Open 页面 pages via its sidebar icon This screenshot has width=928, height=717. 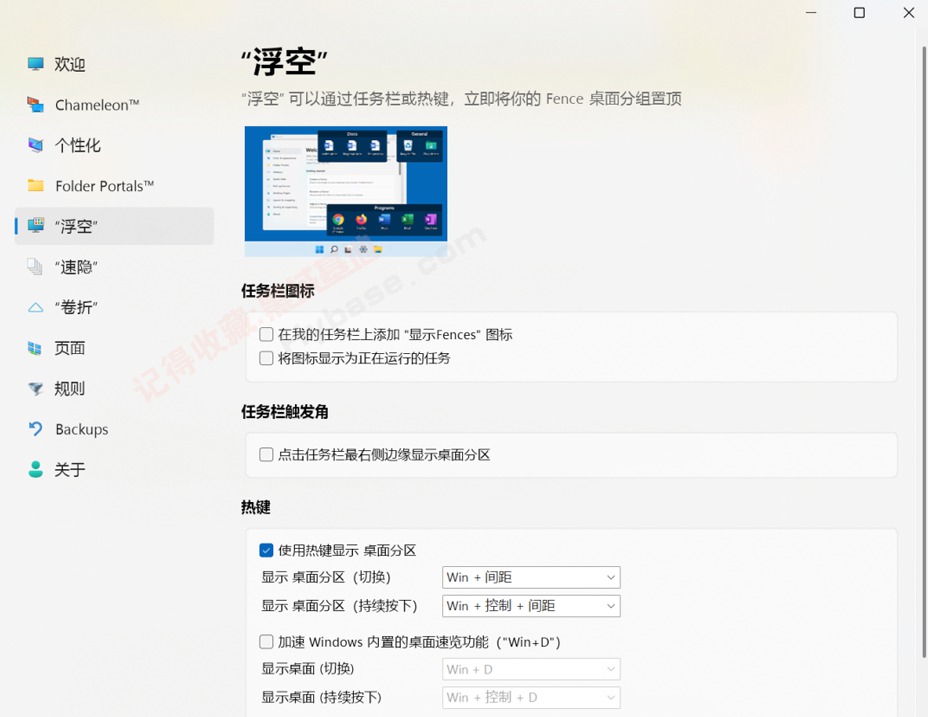pyautogui.click(x=33, y=347)
